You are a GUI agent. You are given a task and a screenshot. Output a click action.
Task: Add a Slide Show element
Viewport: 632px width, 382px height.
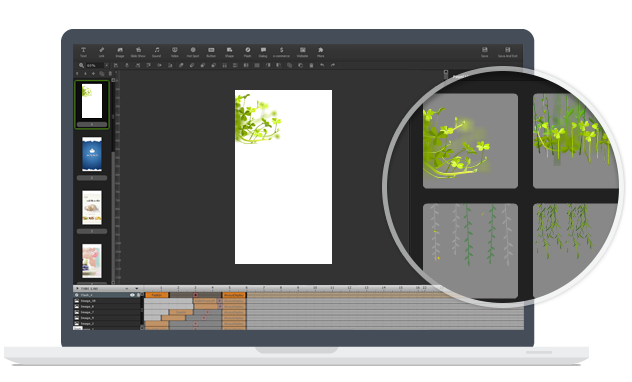(138, 52)
